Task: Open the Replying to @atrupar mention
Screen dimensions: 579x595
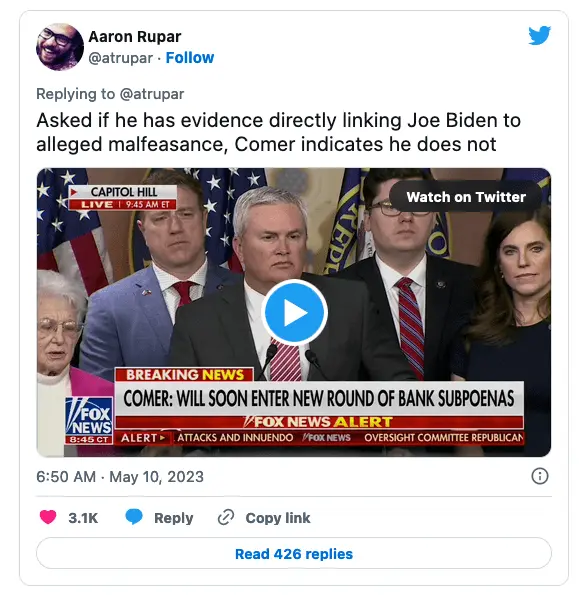Action: pos(152,94)
